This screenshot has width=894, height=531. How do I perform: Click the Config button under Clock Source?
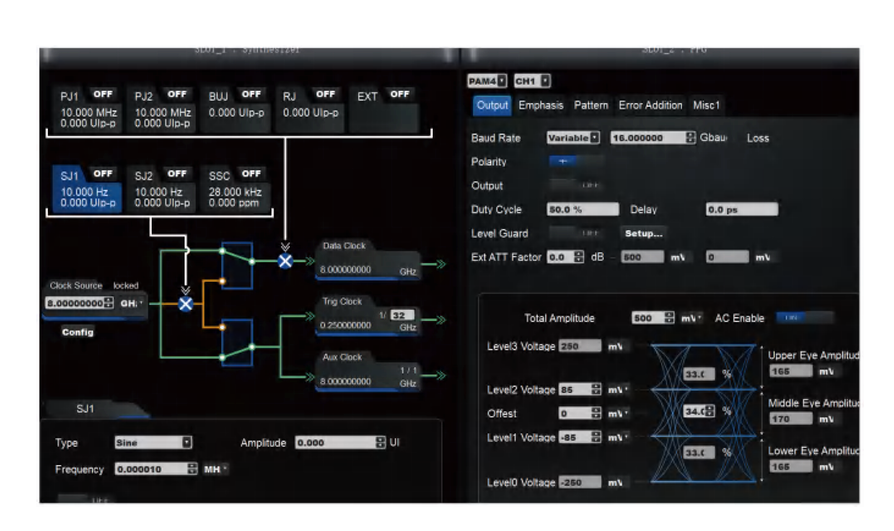[x=78, y=332]
